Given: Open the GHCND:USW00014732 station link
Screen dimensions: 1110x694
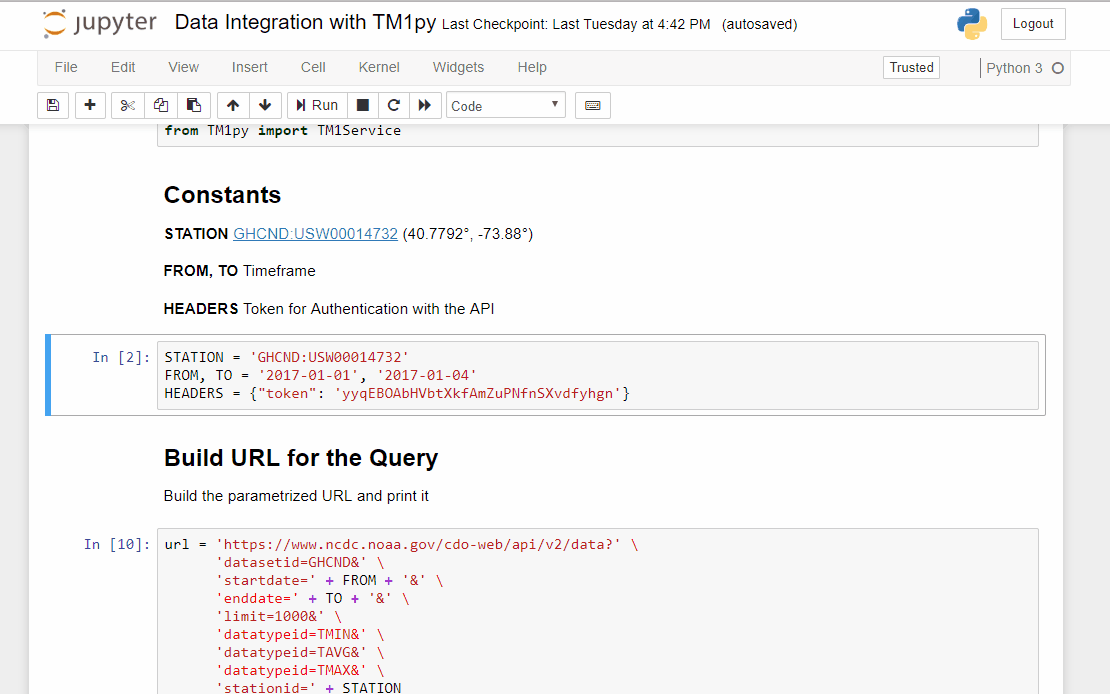Looking at the screenshot, I should [x=315, y=233].
